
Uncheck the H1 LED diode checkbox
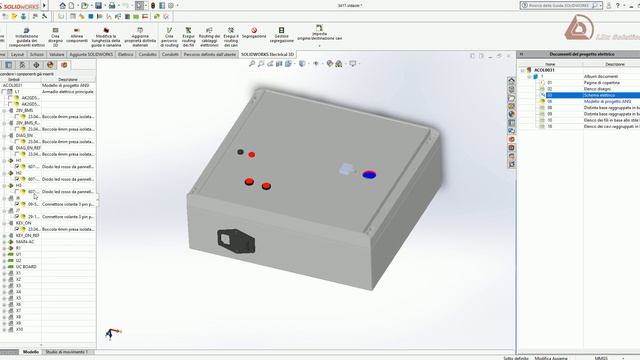(17, 167)
